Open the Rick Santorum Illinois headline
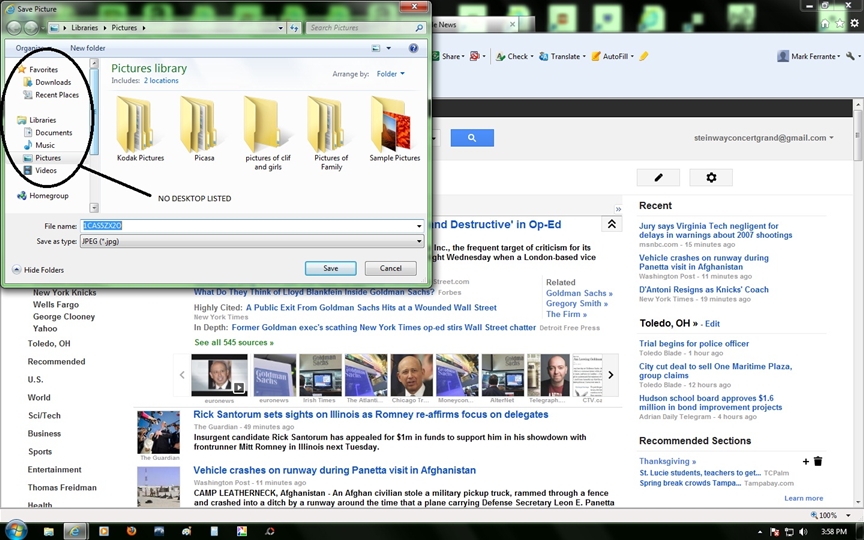The image size is (864, 540). click(371, 414)
